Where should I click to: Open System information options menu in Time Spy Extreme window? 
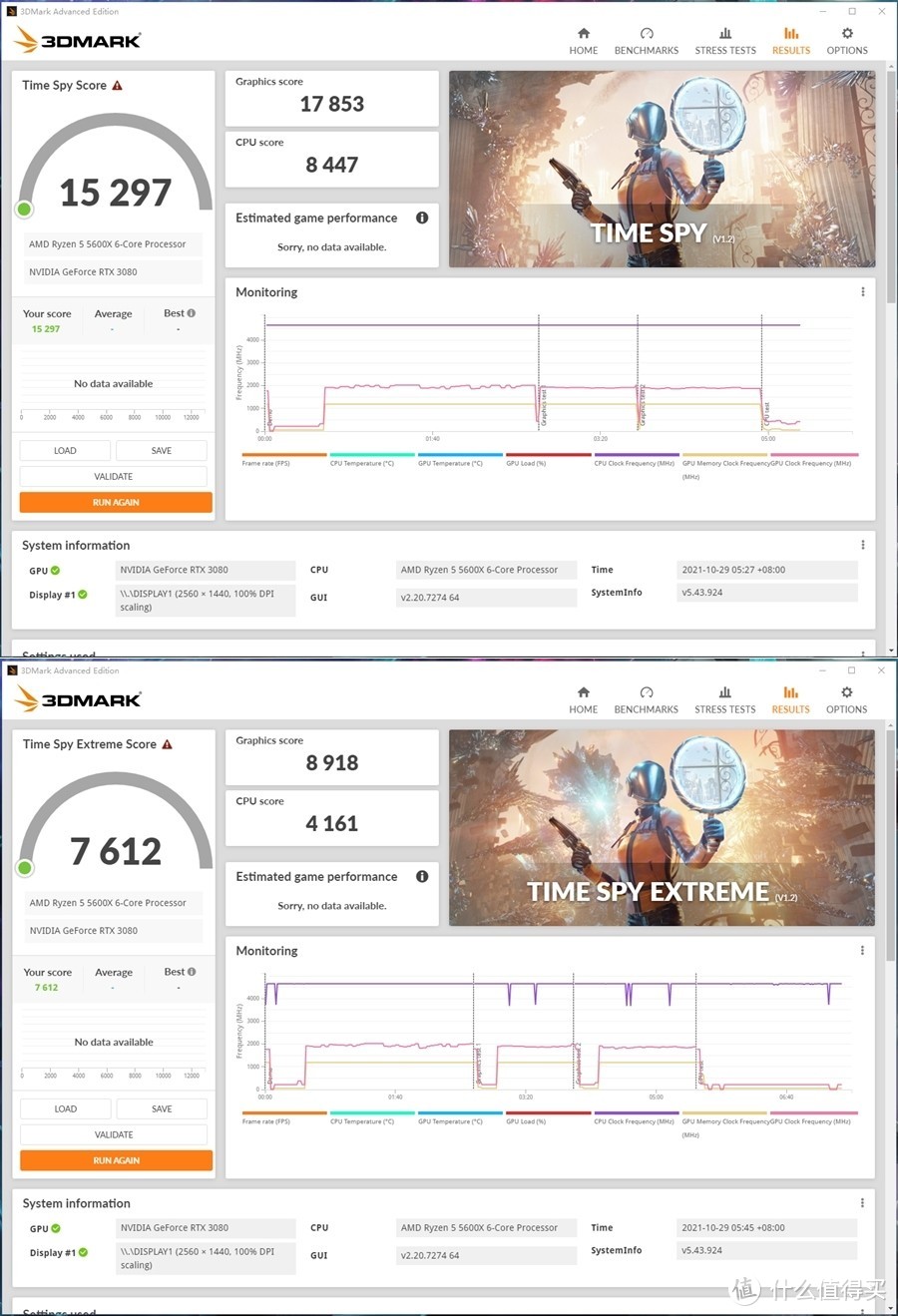coord(863,1203)
